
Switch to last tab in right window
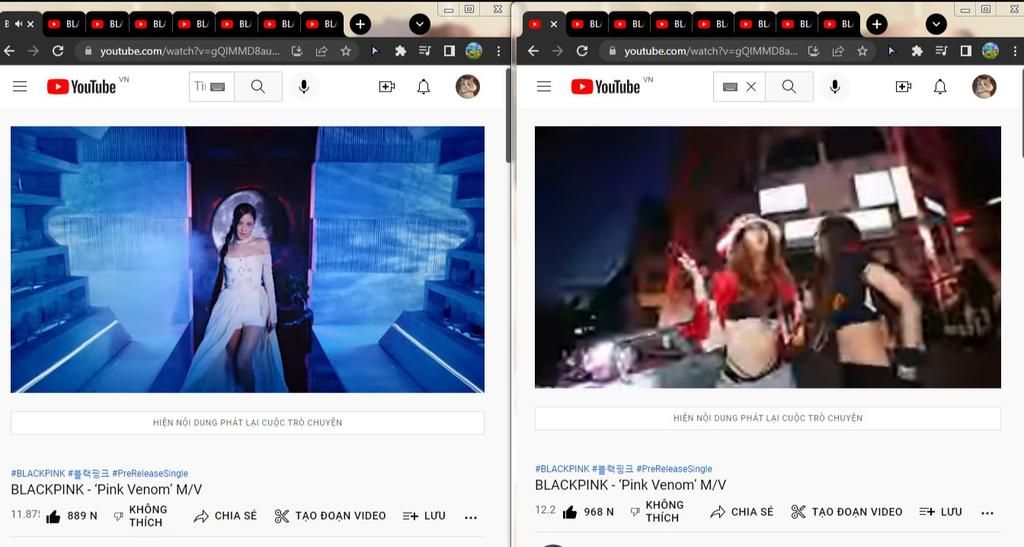(x=839, y=24)
